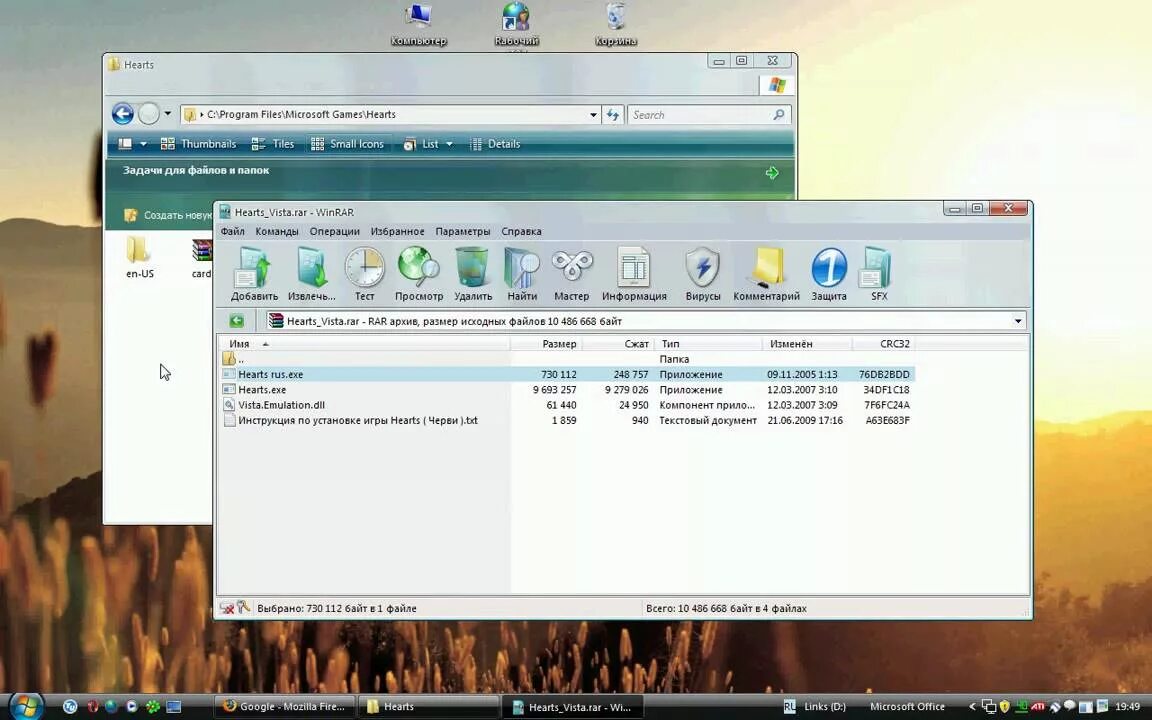The height and width of the screenshot is (720, 1152).
Task: Expand the Hearts address bar dropdown
Action: click(593, 115)
